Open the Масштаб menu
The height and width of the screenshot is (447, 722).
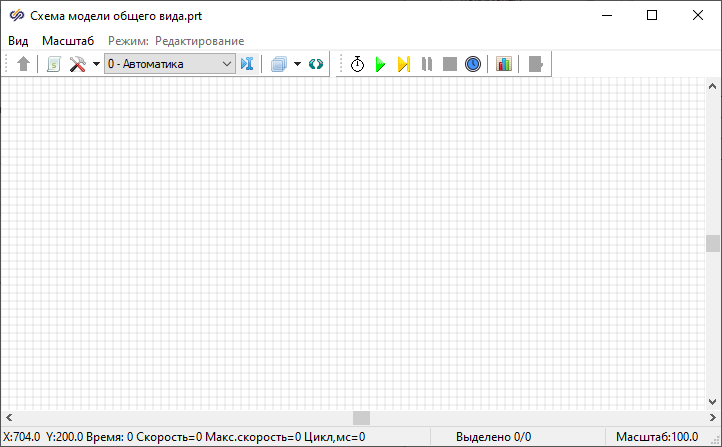68,40
